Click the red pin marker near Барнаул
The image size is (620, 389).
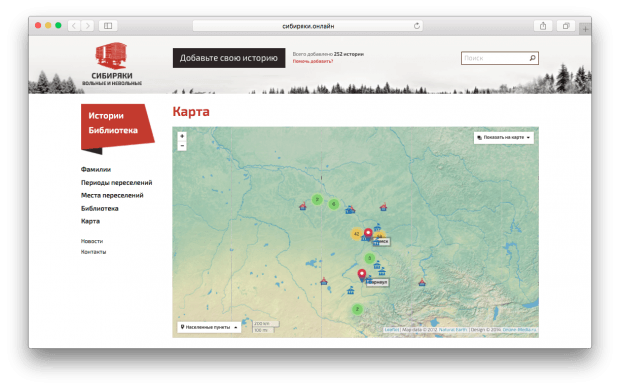362,275
